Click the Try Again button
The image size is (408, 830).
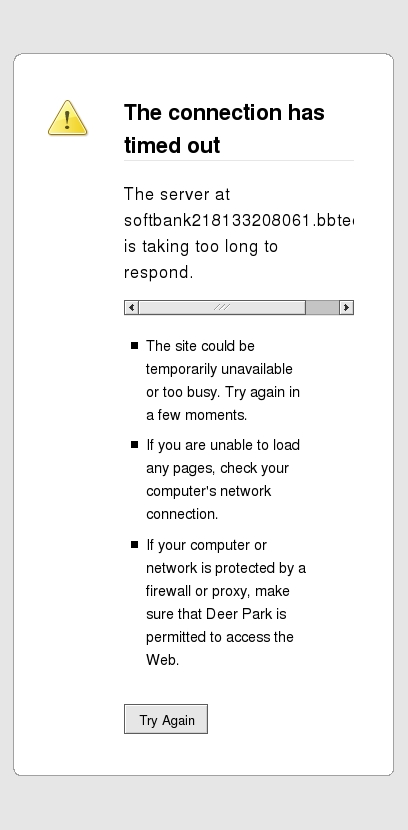(x=166, y=719)
